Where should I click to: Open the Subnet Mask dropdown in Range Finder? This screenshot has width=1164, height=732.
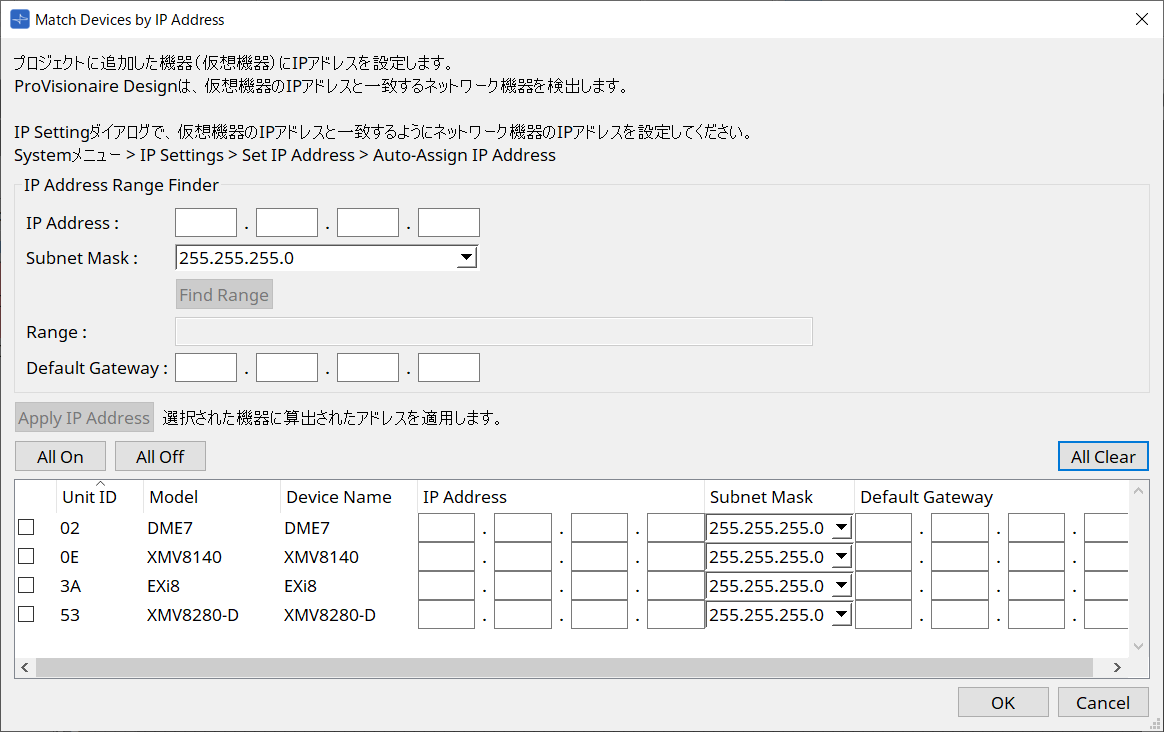coord(465,257)
